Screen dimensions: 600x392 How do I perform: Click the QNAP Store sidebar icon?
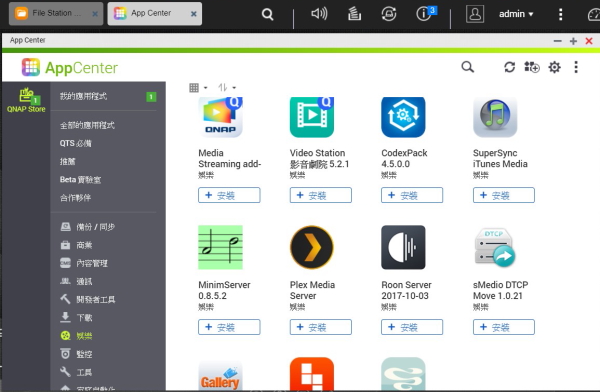[x=26, y=100]
